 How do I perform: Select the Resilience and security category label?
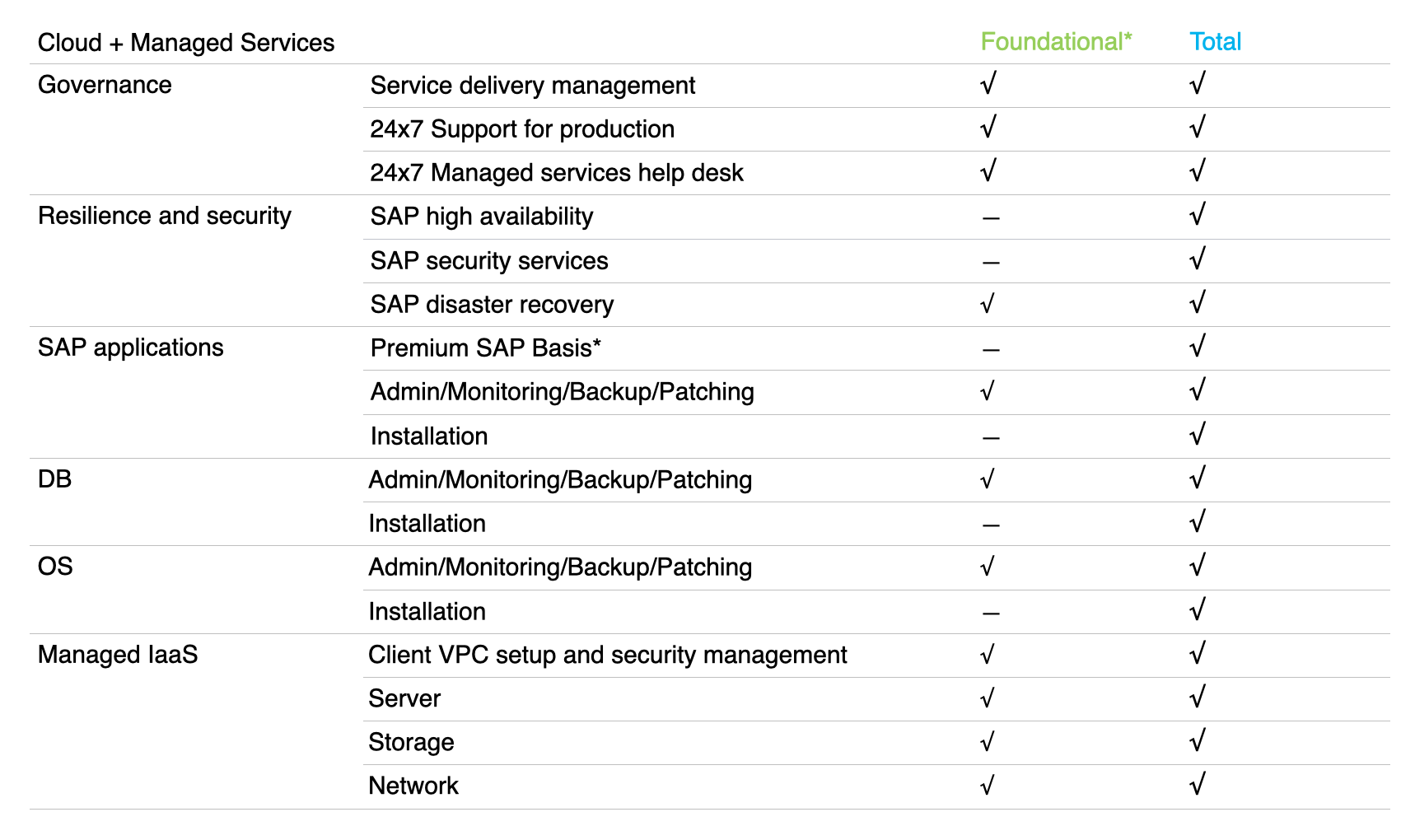coord(165,216)
